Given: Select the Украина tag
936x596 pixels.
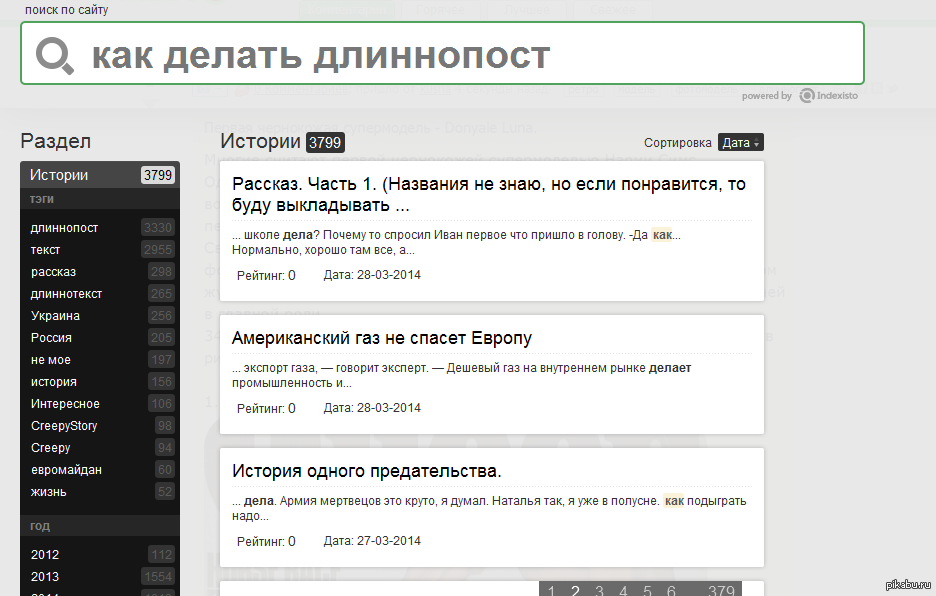Looking at the screenshot, I should click(55, 316).
